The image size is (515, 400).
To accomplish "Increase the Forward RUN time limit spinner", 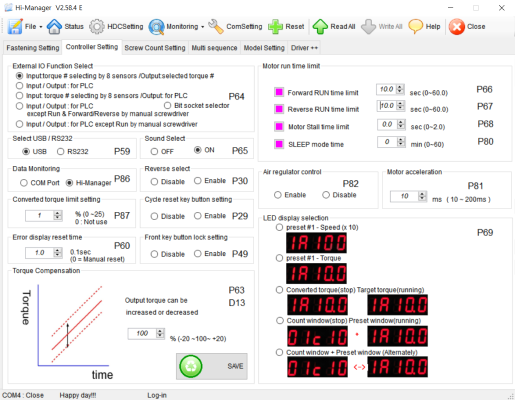I will click(x=400, y=87).
